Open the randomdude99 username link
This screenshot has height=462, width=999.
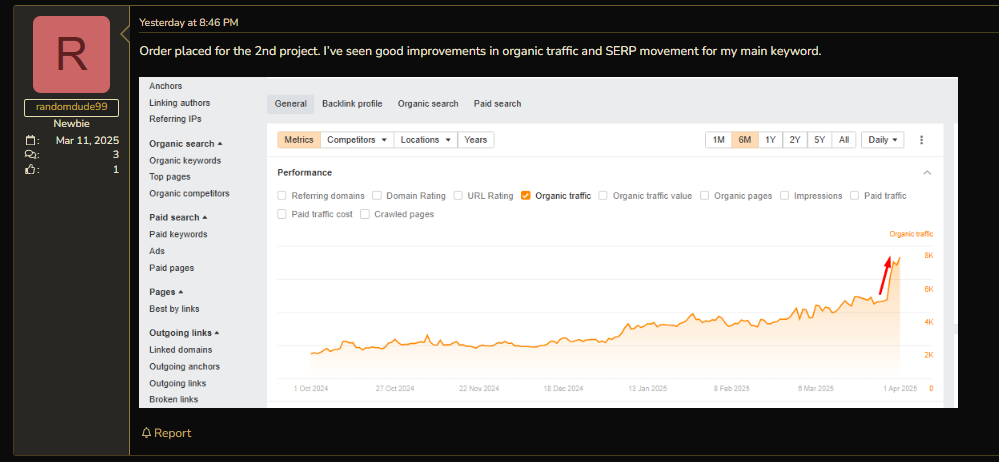(71, 107)
